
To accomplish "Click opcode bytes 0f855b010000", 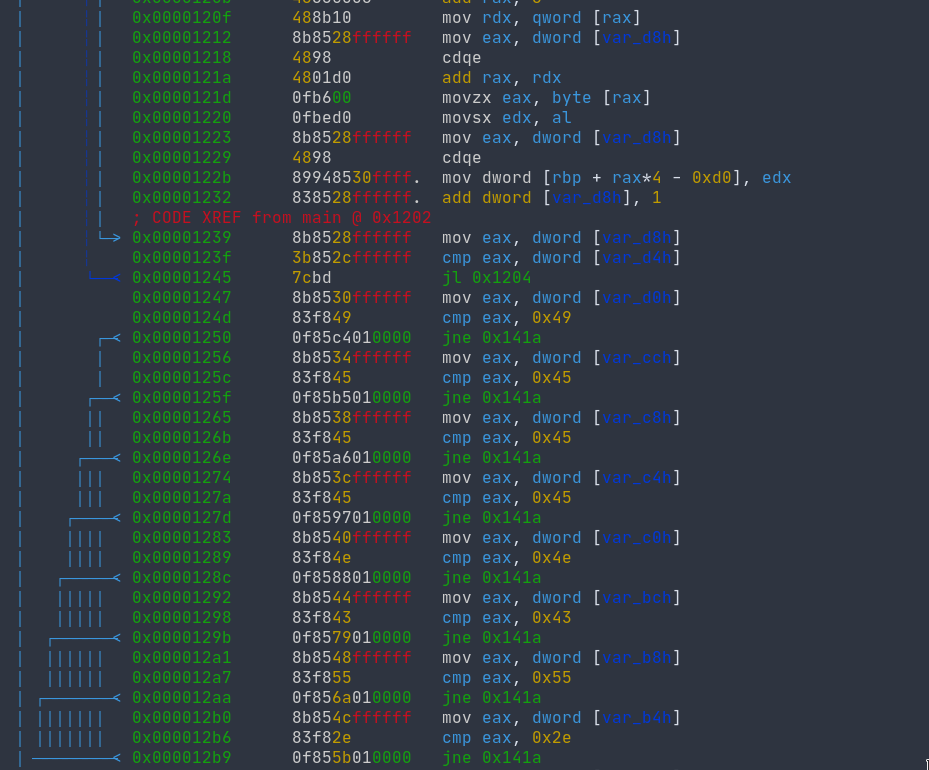I will point(351,758).
